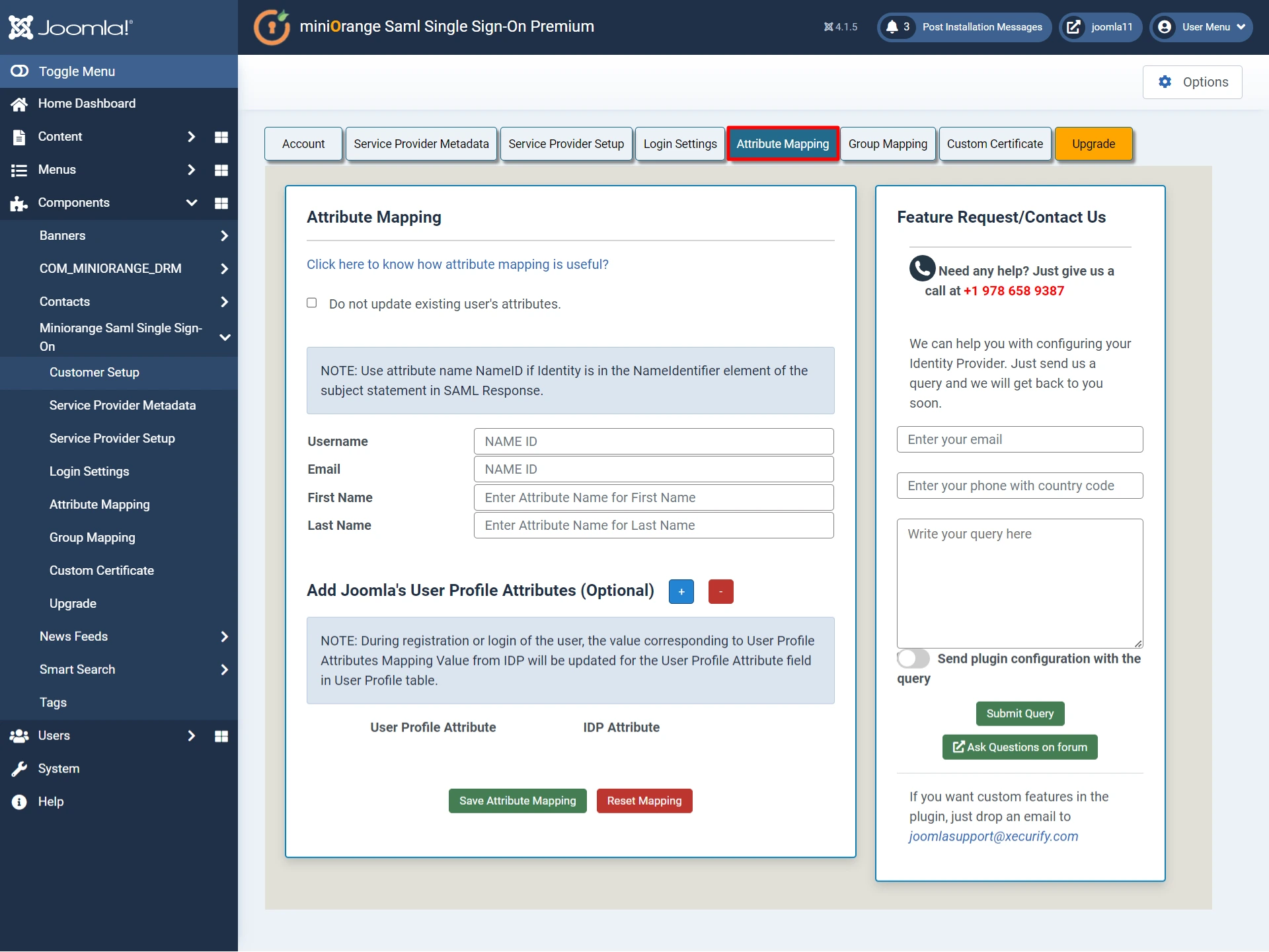Open the User Menu dropdown arrow
The height and width of the screenshot is (952, 1269).
(x=1241, y=27)
